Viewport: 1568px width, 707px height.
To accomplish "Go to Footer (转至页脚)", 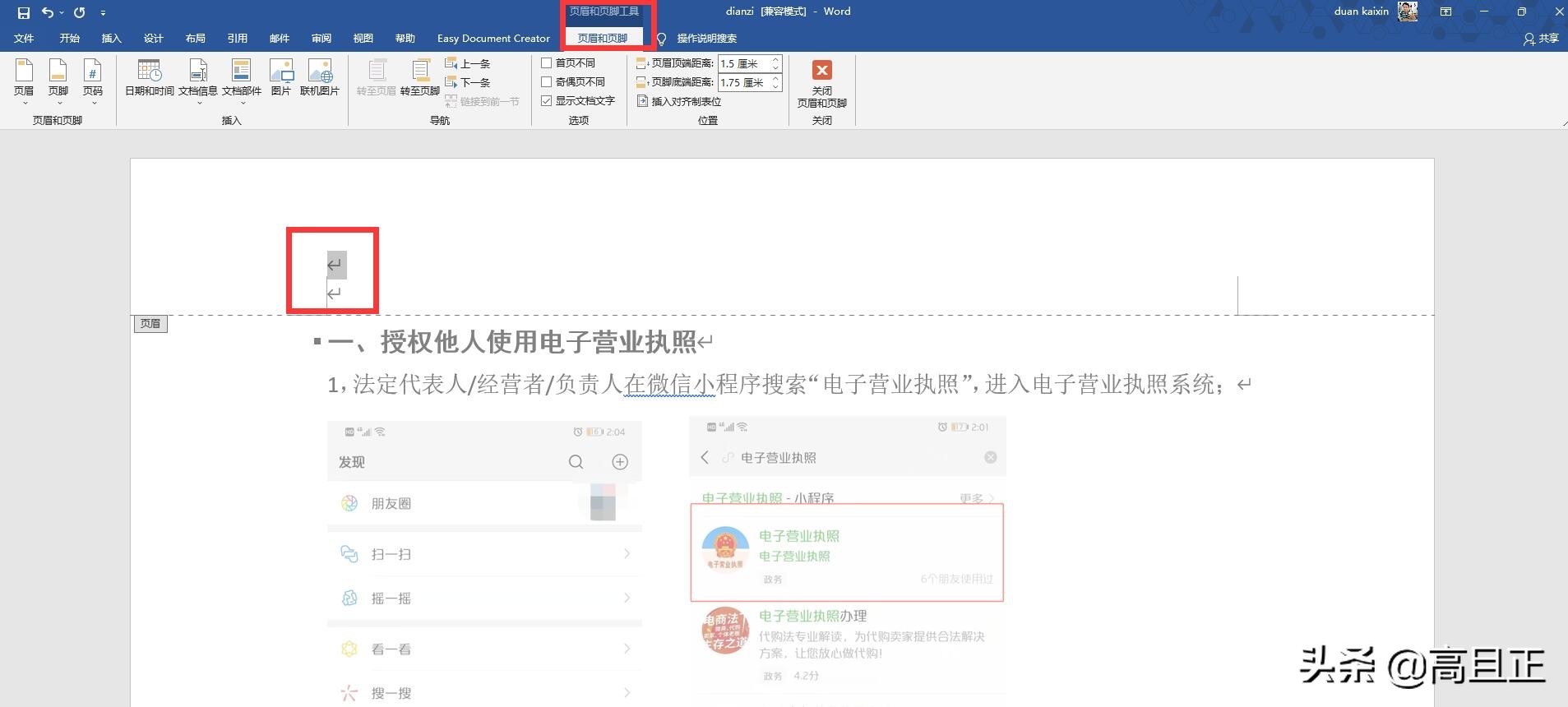I will (420, 78).
